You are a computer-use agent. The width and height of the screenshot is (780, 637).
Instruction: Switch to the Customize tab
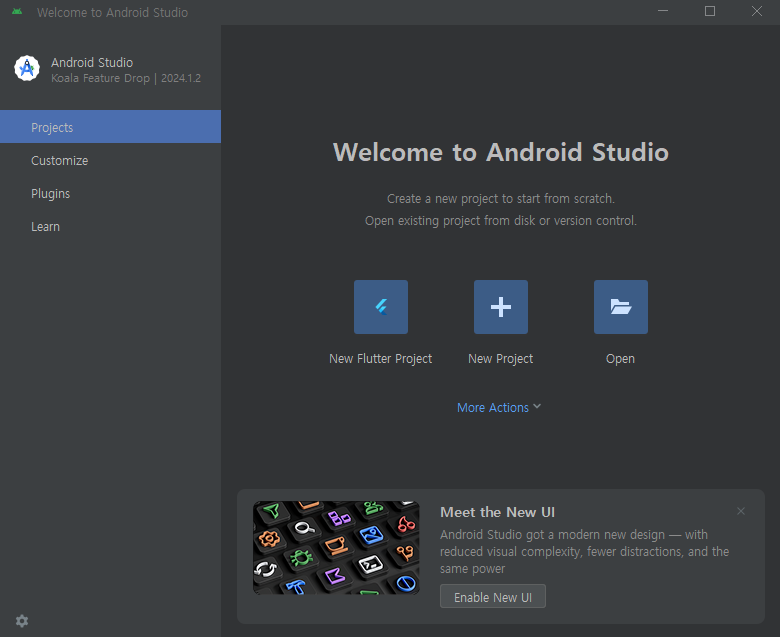[x=110, y=160]
